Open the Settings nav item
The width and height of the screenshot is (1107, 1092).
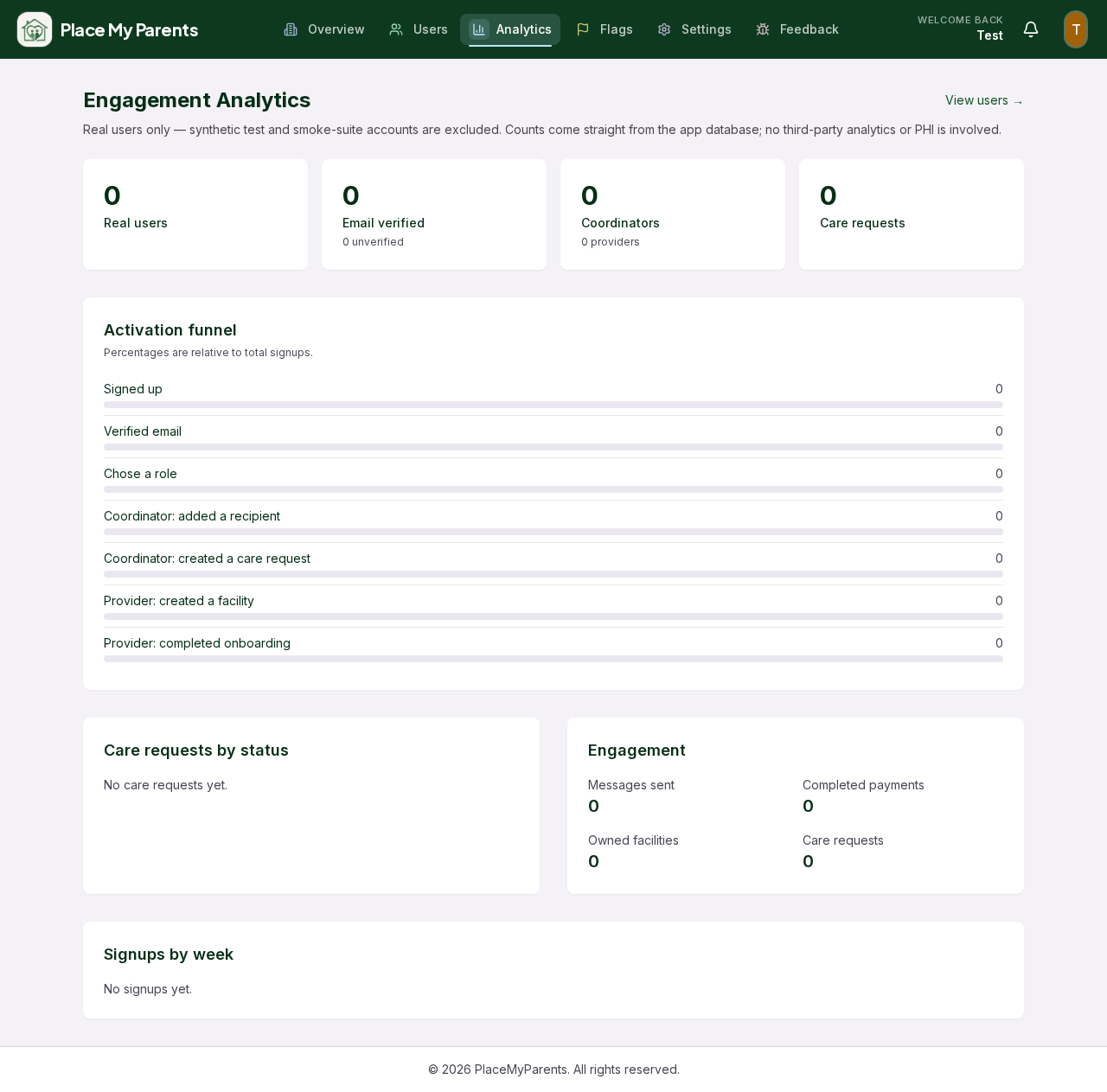point(694,29)
